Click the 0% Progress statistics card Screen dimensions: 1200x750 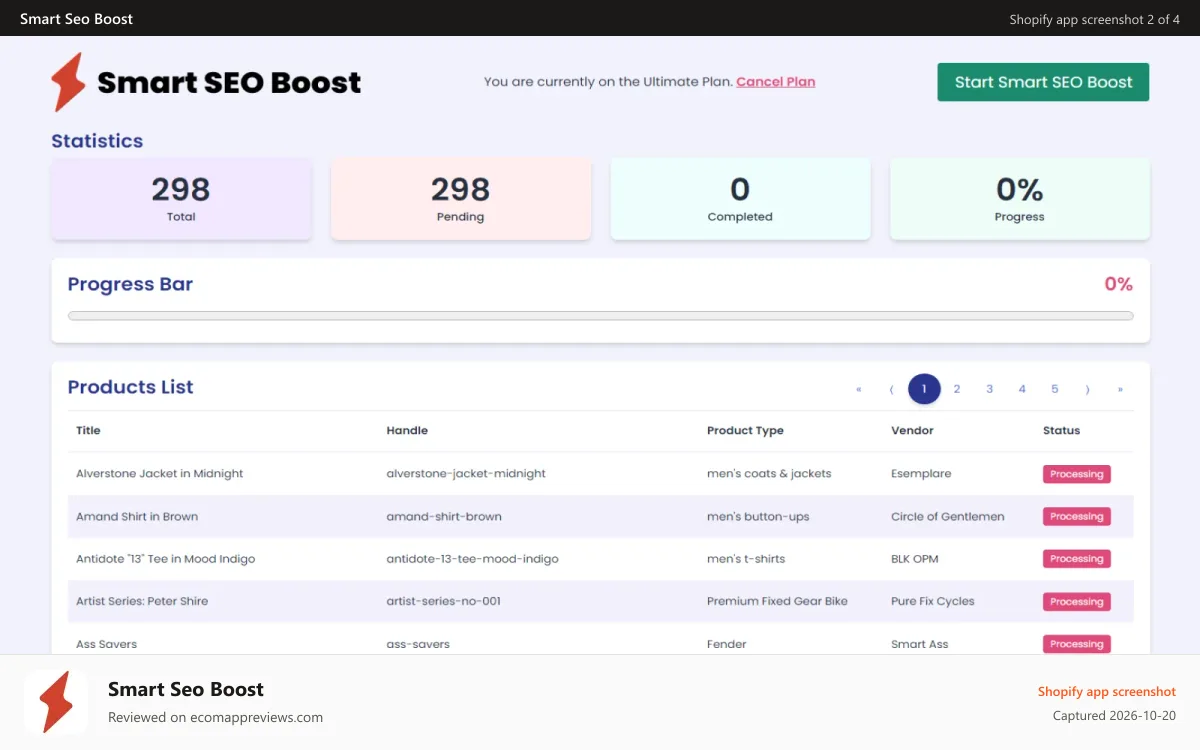point(1020,199)
